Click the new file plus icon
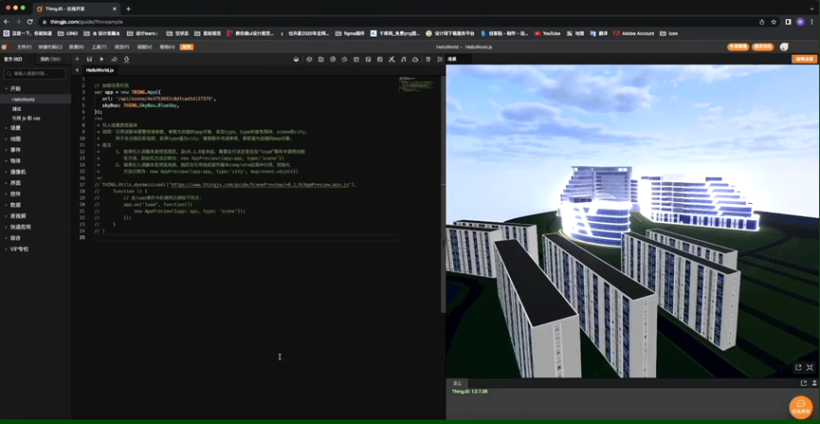 click(x=77, y=59)
